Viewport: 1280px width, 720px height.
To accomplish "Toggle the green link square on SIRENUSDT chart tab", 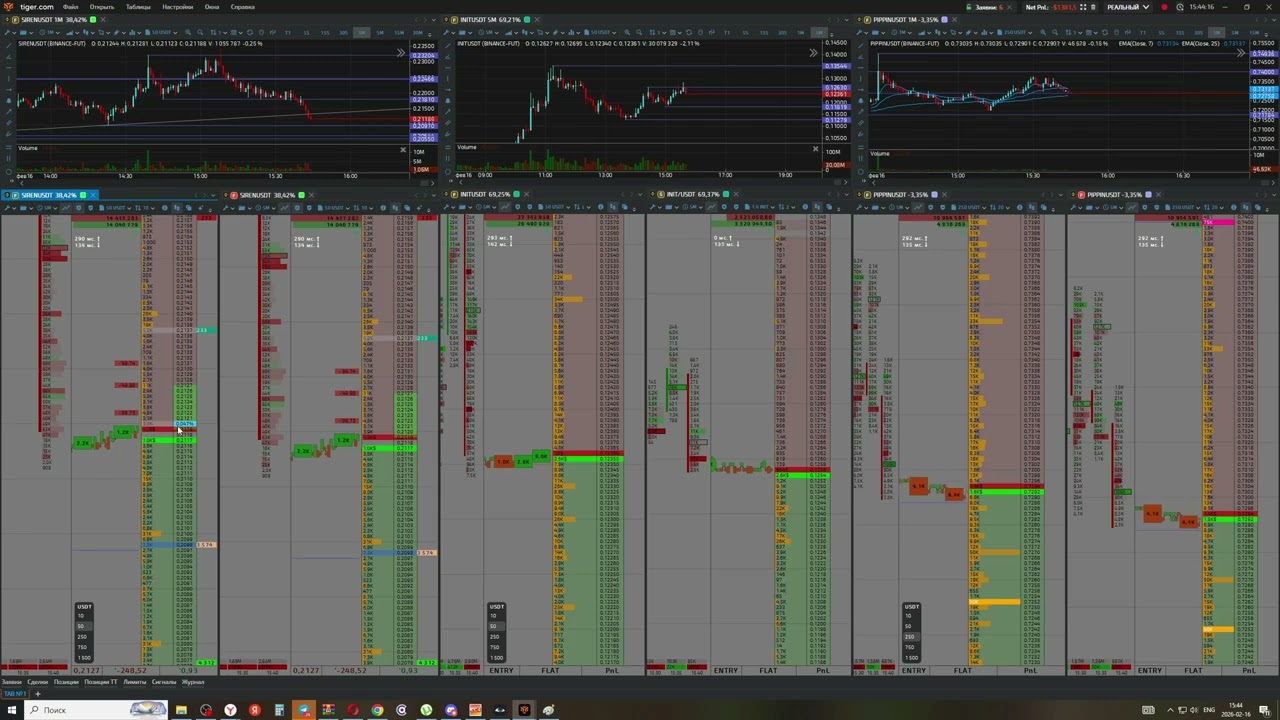I will 93,20.
